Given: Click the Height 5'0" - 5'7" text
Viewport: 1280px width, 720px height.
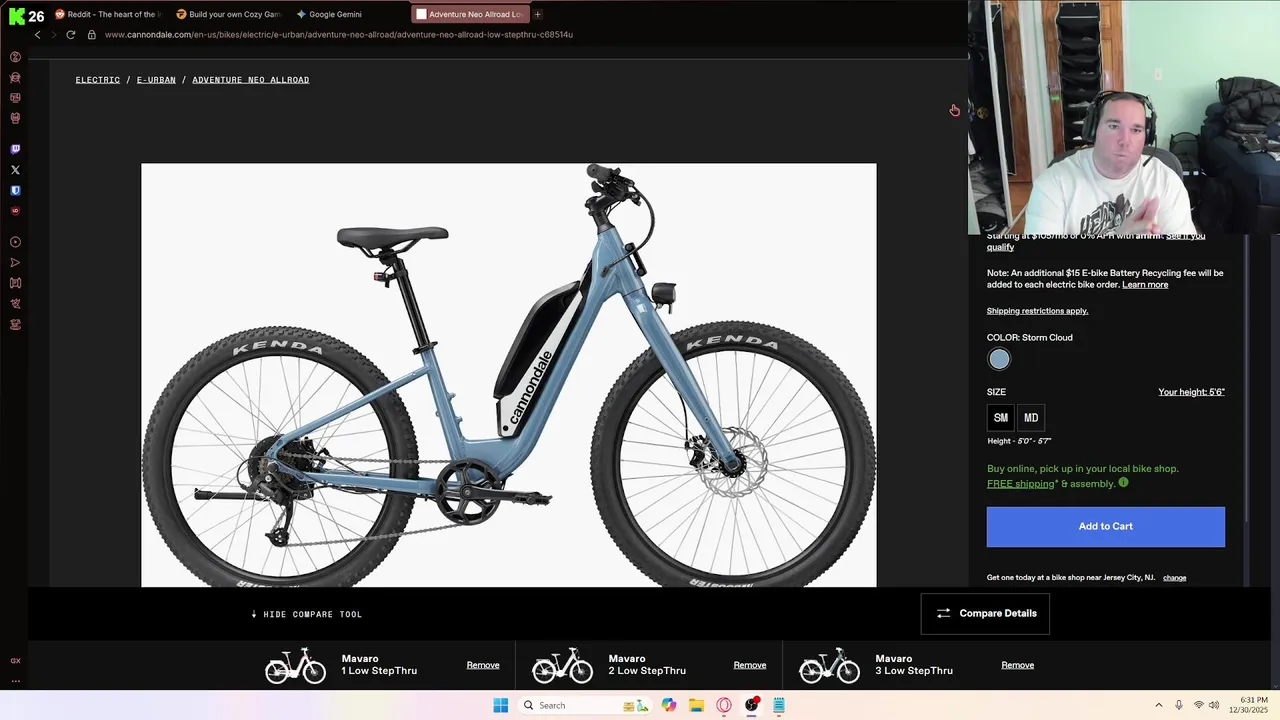Looking at the screenshot, I should pyautogui.click(x=1019, y=441).
